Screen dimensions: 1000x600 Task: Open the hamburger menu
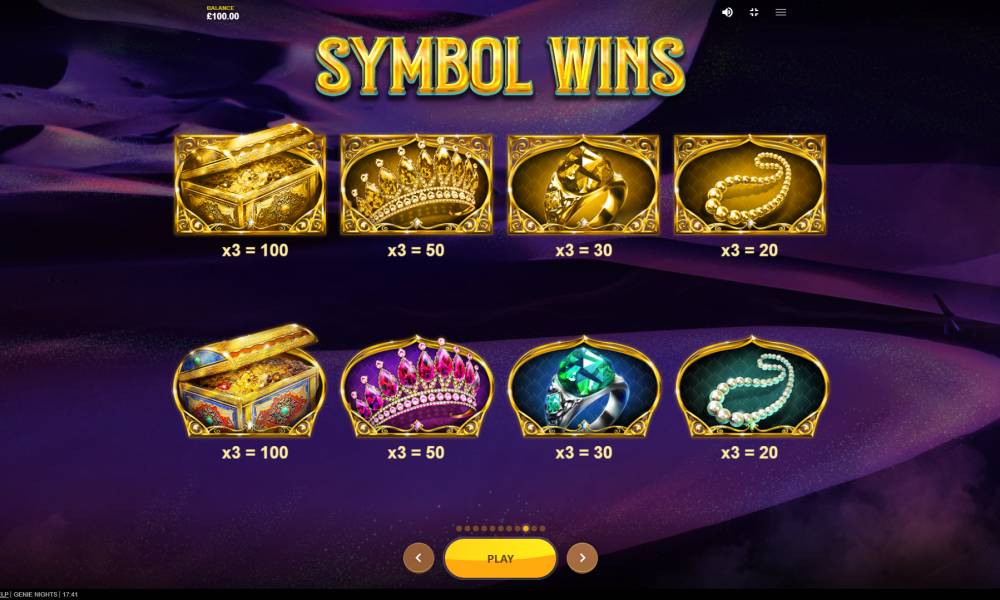click(781, 12)
